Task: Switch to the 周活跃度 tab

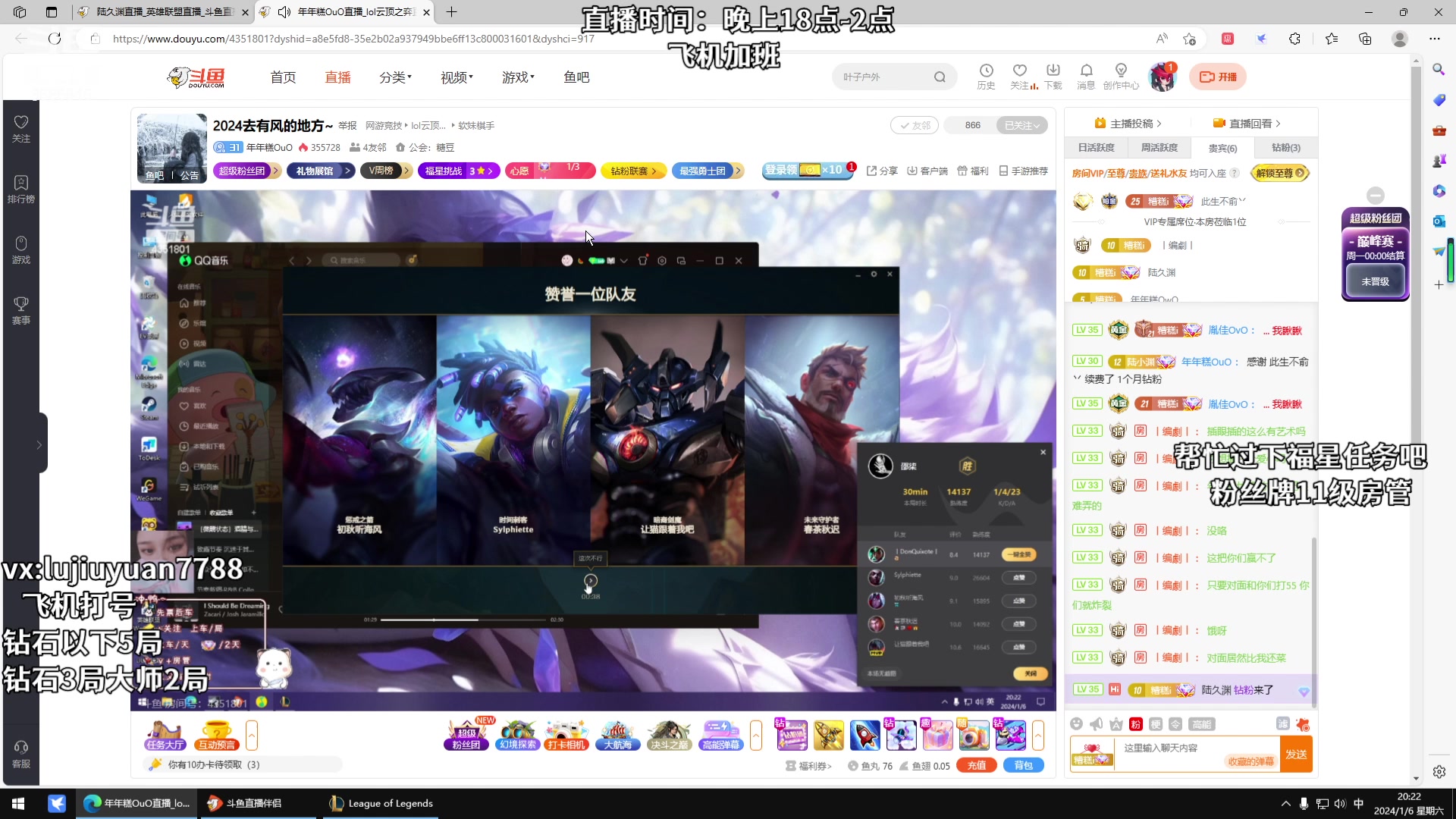Action: (x=1159, y=148)
